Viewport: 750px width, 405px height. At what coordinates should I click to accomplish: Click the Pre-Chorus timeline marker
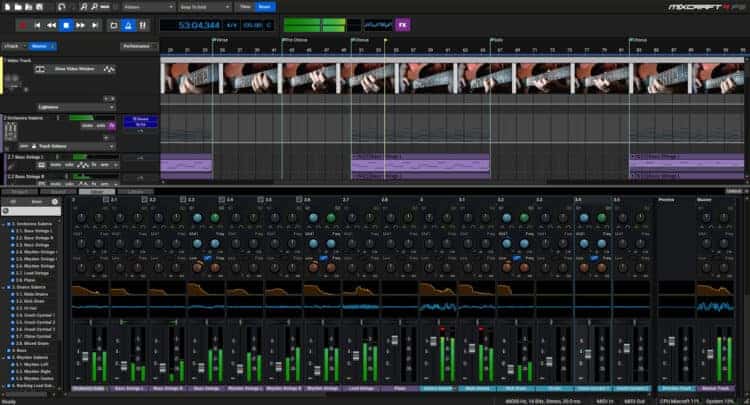coord(295,40)
